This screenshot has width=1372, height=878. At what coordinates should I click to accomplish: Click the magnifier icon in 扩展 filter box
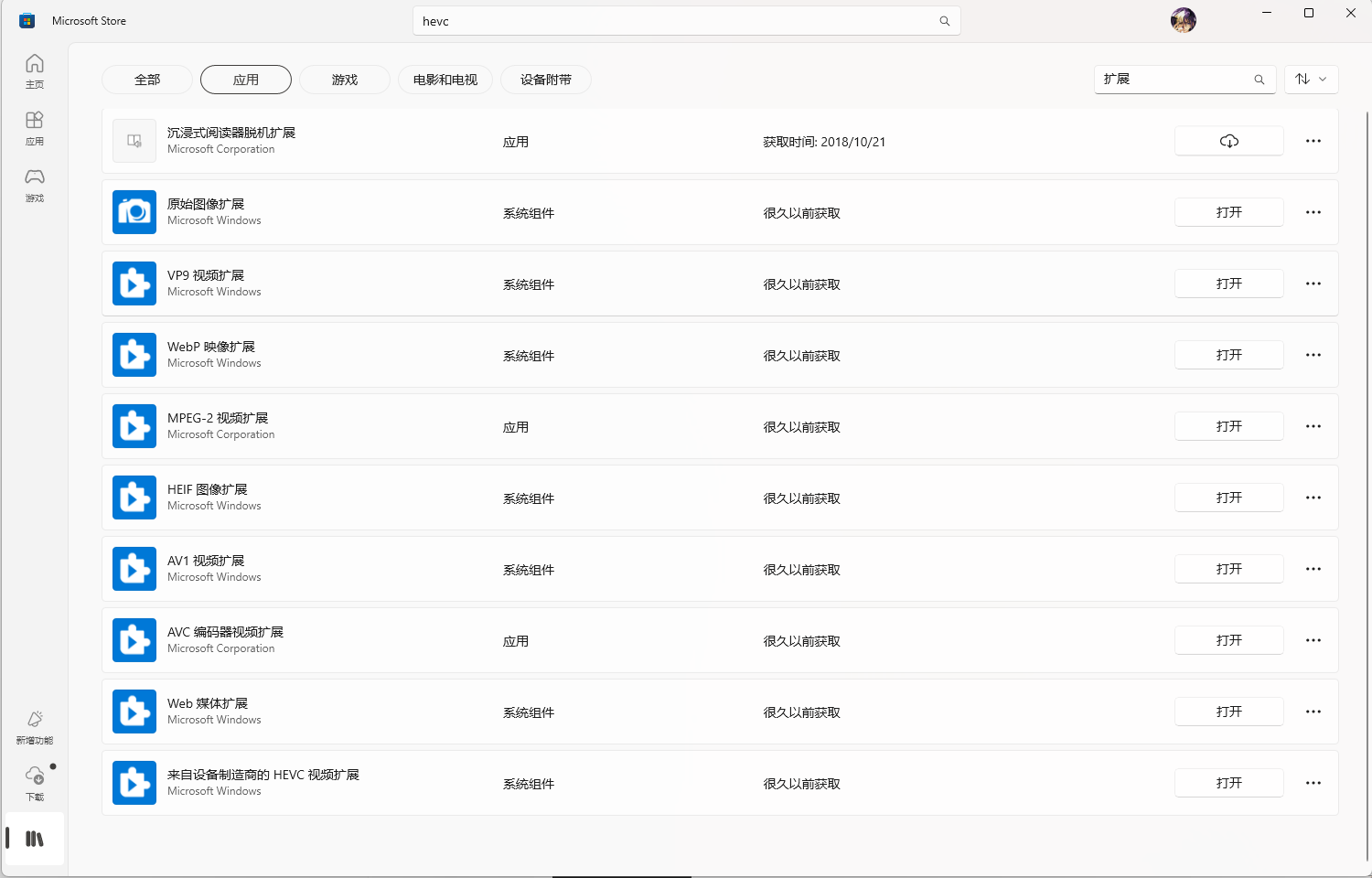(x=1259, y=80)
